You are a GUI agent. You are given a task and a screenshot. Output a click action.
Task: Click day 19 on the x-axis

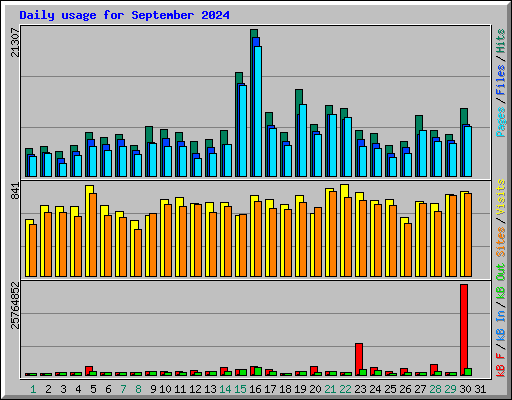pos(300,389)
